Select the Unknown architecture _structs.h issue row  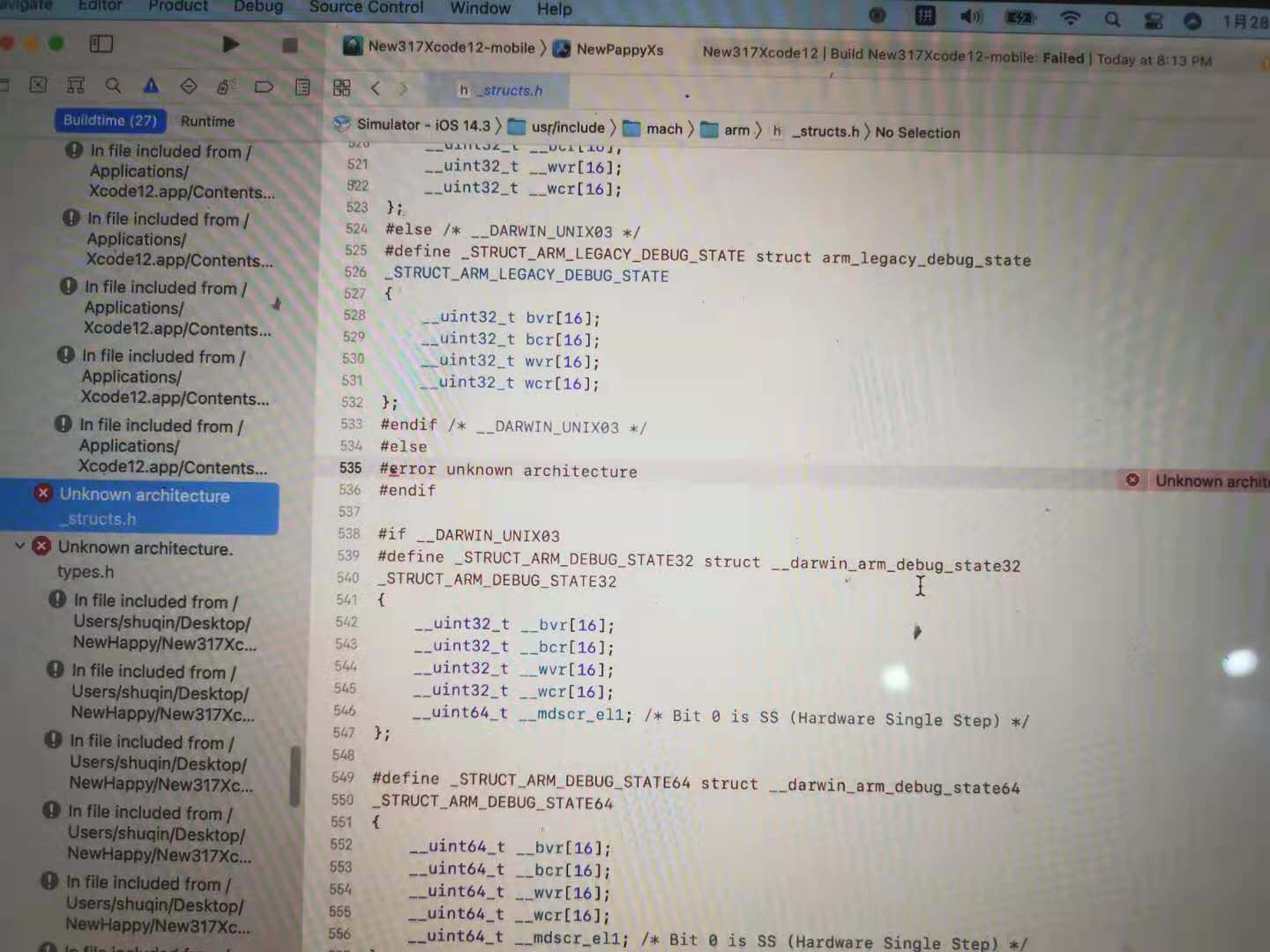click(141, 507)
